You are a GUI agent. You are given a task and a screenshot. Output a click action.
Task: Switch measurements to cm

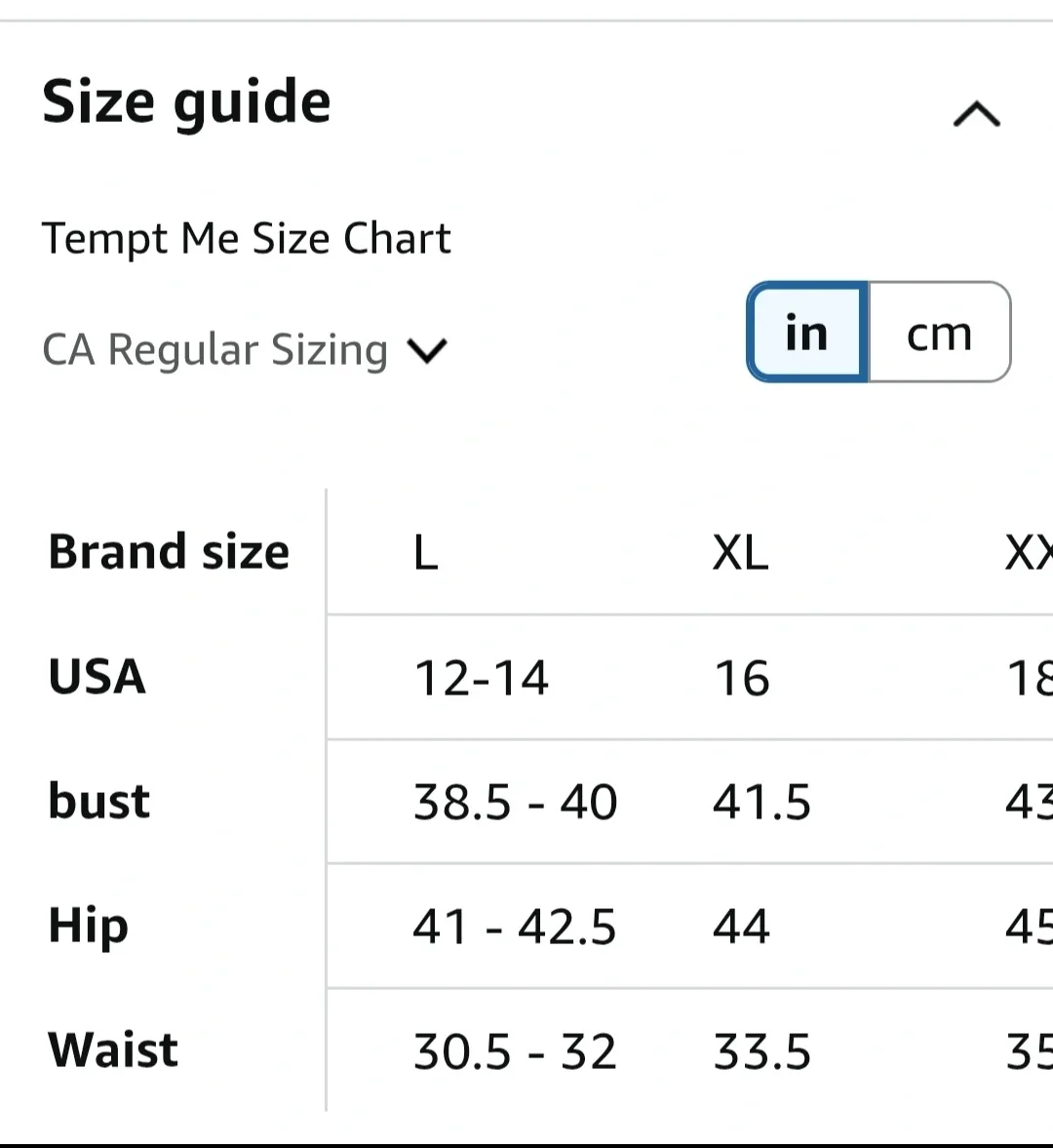point(939,333)
